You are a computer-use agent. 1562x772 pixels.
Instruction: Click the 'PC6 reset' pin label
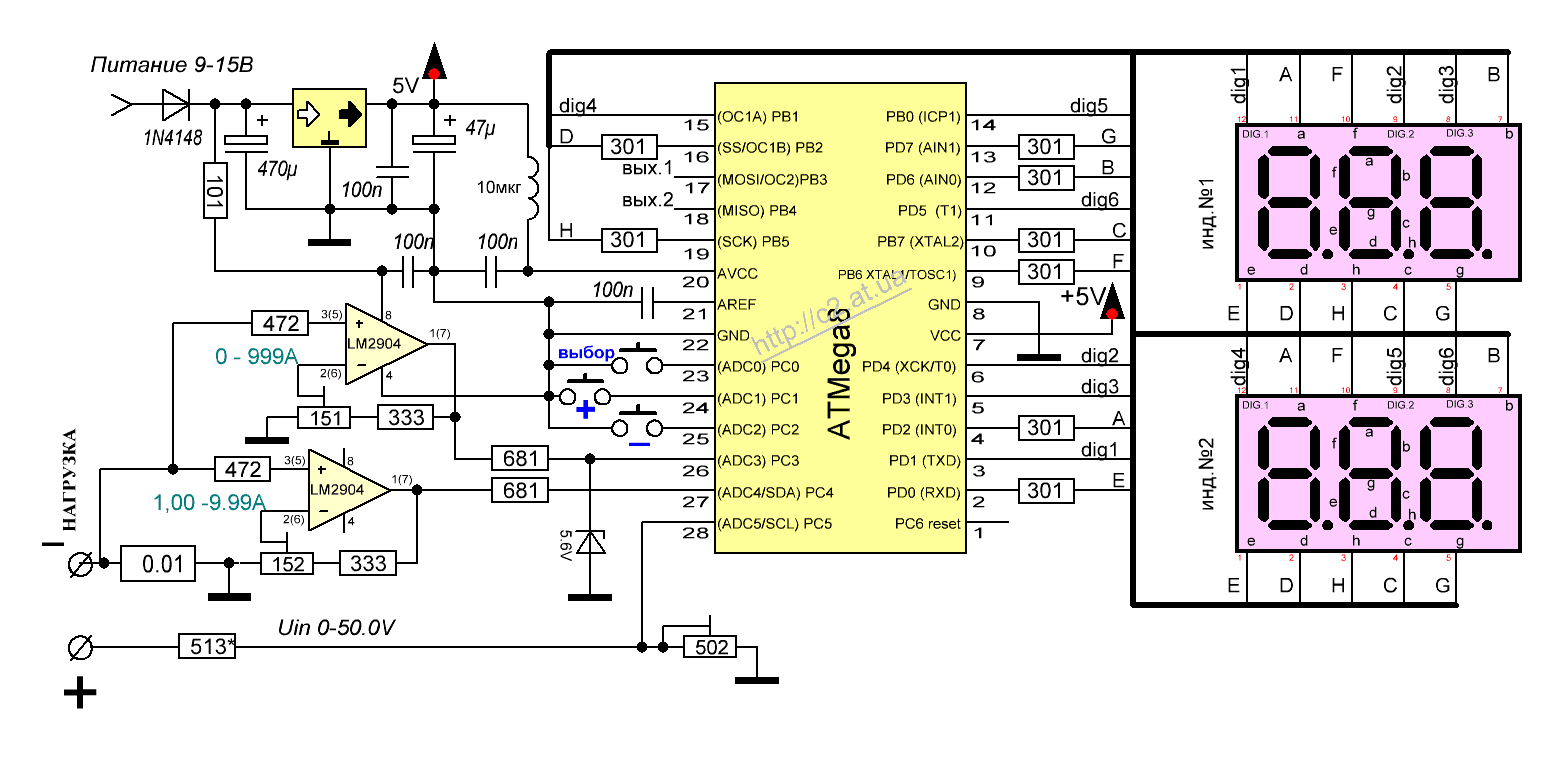tap(928, 523)
